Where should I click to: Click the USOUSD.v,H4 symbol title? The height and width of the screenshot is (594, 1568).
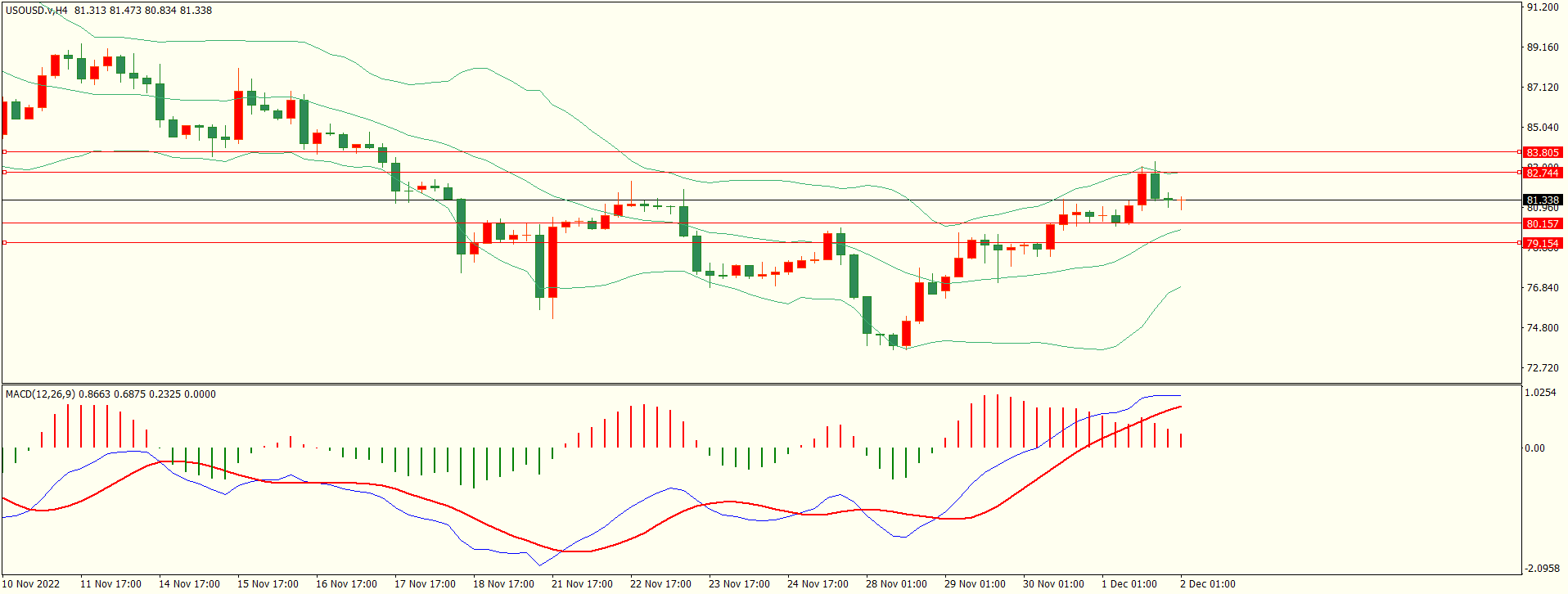pyautogui.click(x=37, y=11)
